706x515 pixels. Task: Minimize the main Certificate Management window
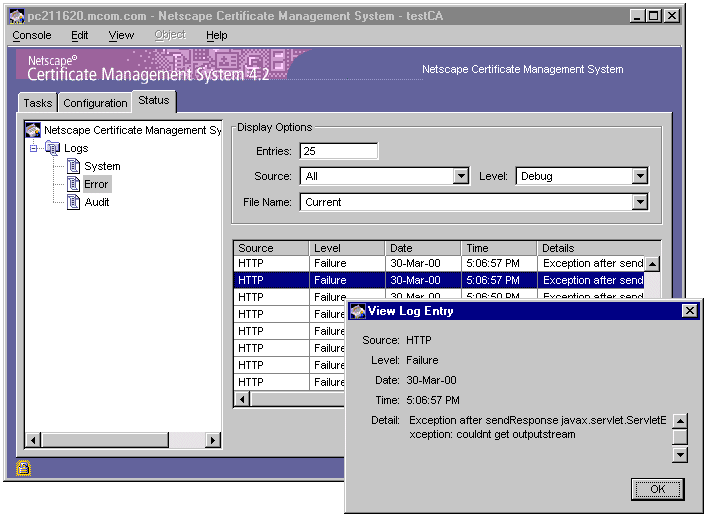637,16
